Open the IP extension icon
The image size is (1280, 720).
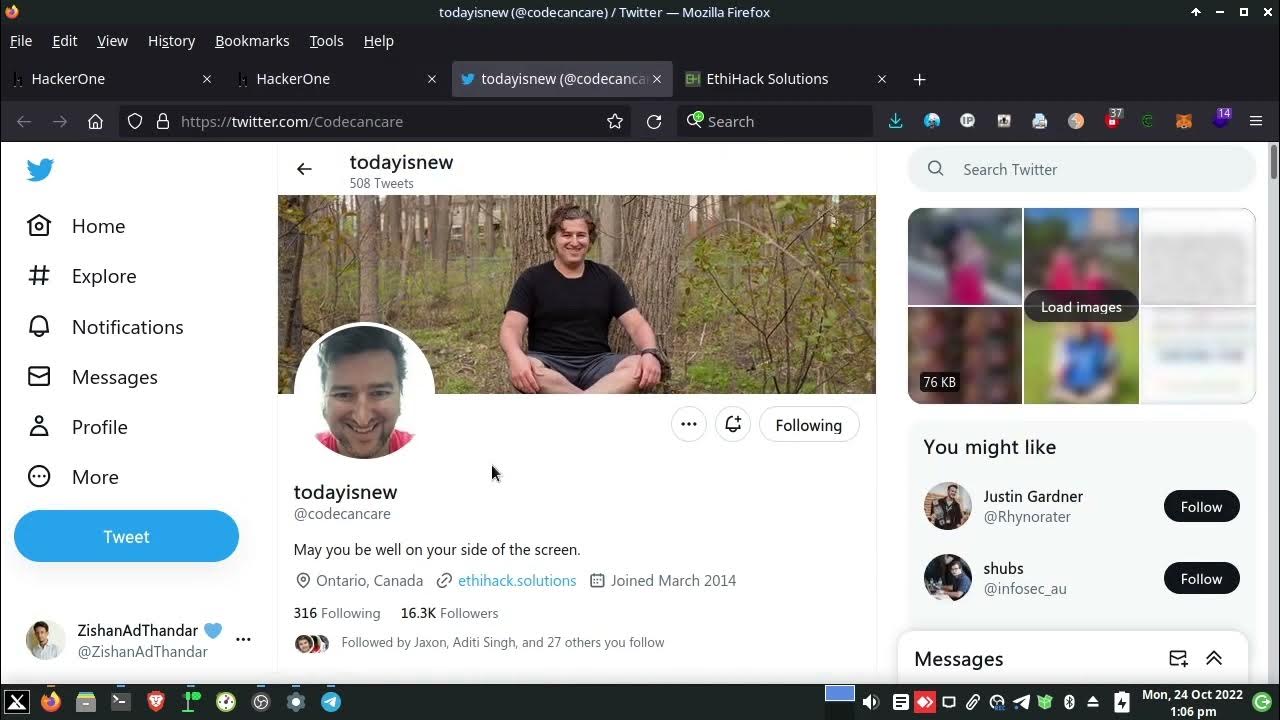[x=967, y=121]
